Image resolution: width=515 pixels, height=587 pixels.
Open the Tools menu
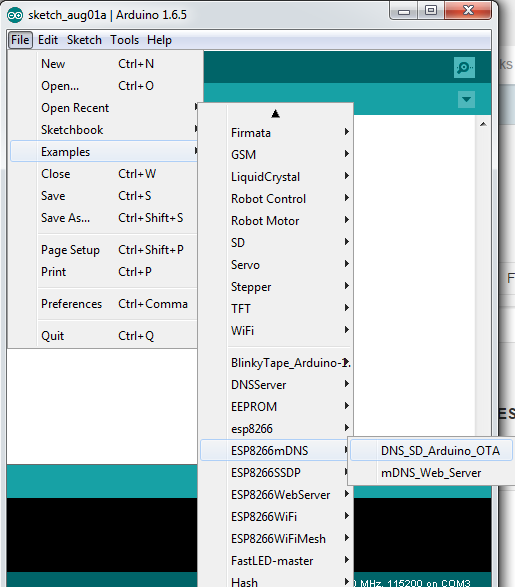coord(124,40)
